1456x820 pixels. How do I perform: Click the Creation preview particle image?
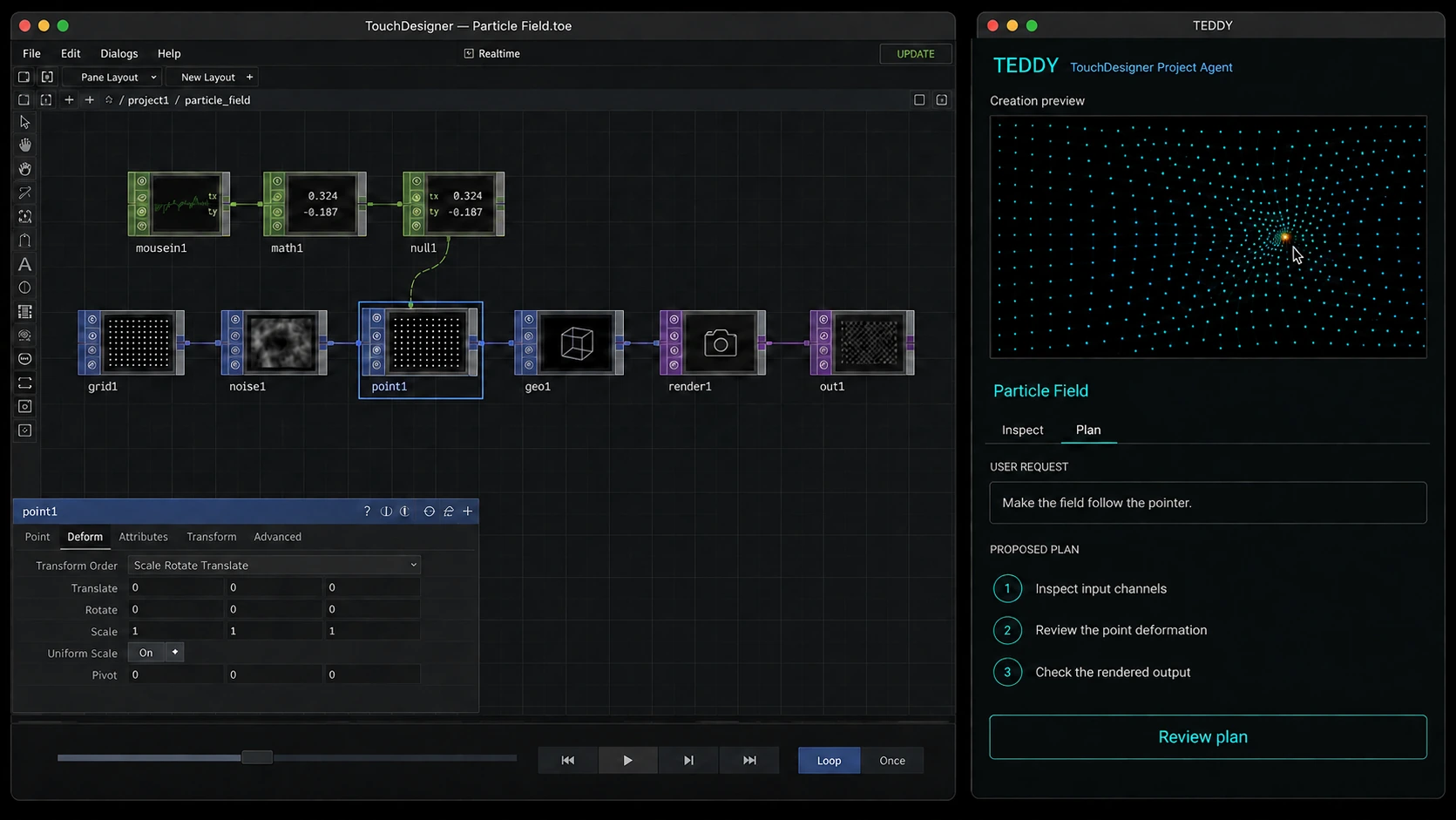tap(1207, 237)
